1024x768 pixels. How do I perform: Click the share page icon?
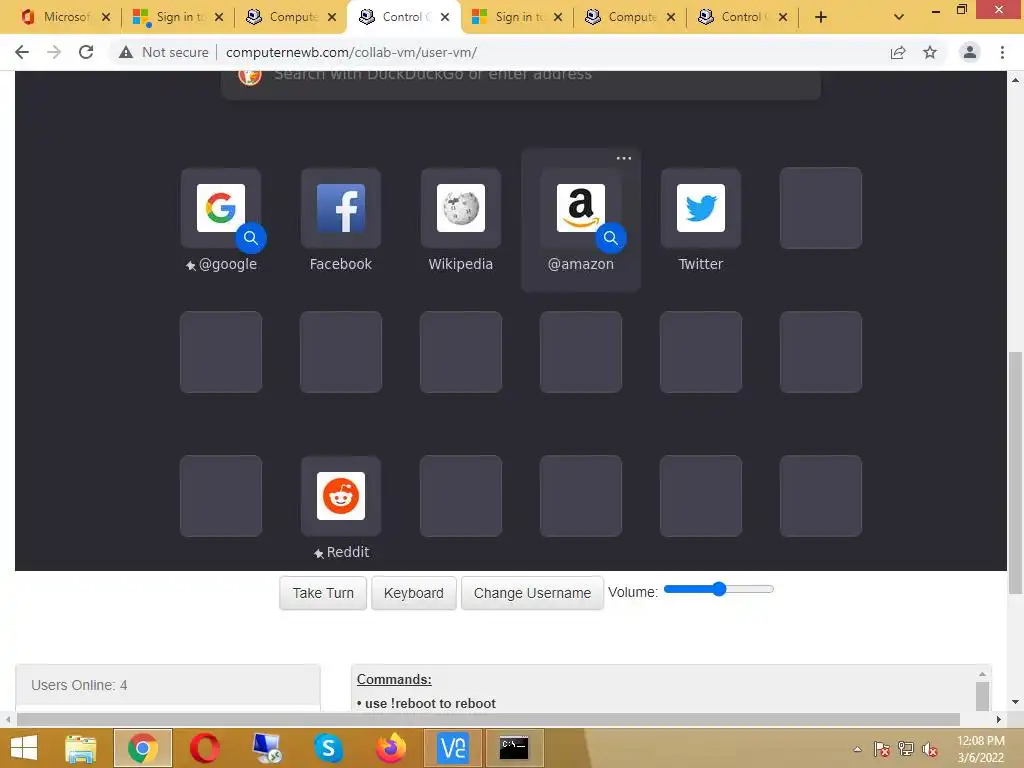tap(898, 52)
